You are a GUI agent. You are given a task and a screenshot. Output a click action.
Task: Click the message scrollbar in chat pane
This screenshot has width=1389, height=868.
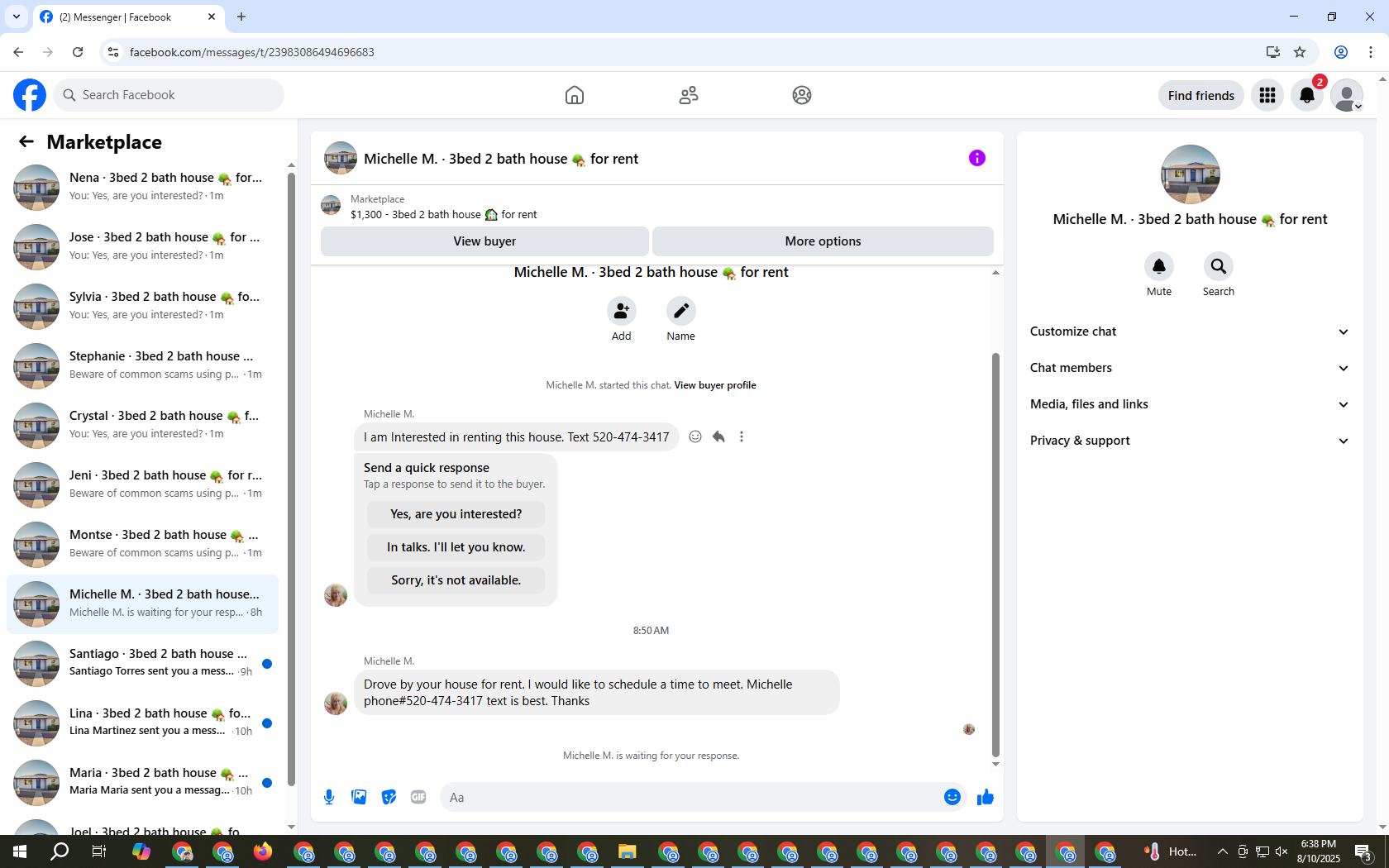click(995, 554)
